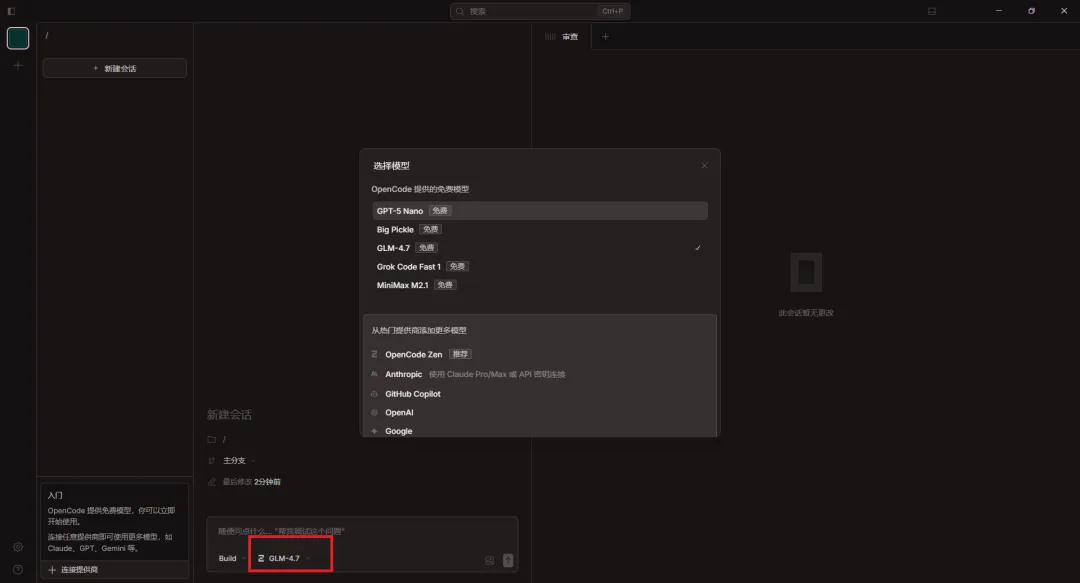This screenshot has height=583, width=1080.
Task: Choose the GPT-5 Nano free model
Action: click(540, 211)
